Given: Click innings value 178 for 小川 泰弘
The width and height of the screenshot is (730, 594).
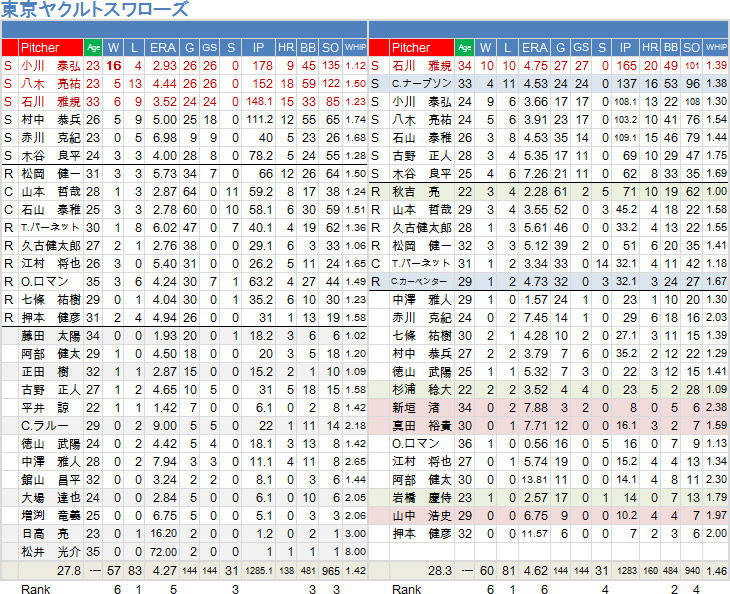Looking at the screenshot, I should click(263, 66).
